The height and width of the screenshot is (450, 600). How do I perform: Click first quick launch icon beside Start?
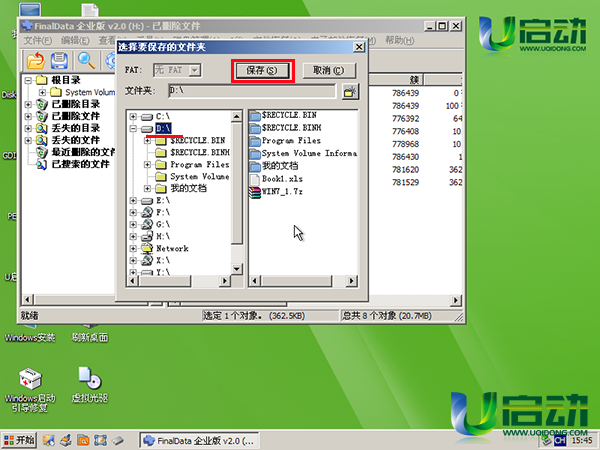pos(49,440)
